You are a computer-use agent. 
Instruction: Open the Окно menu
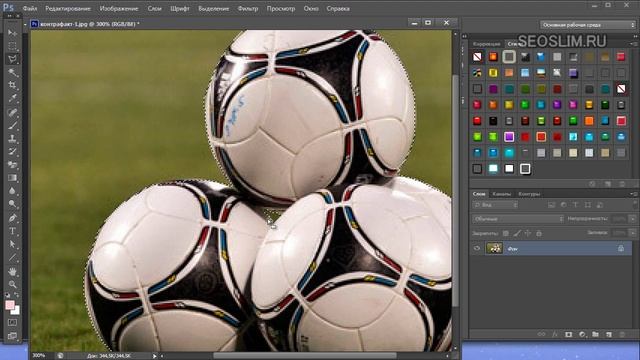click(x=311, y=8)
